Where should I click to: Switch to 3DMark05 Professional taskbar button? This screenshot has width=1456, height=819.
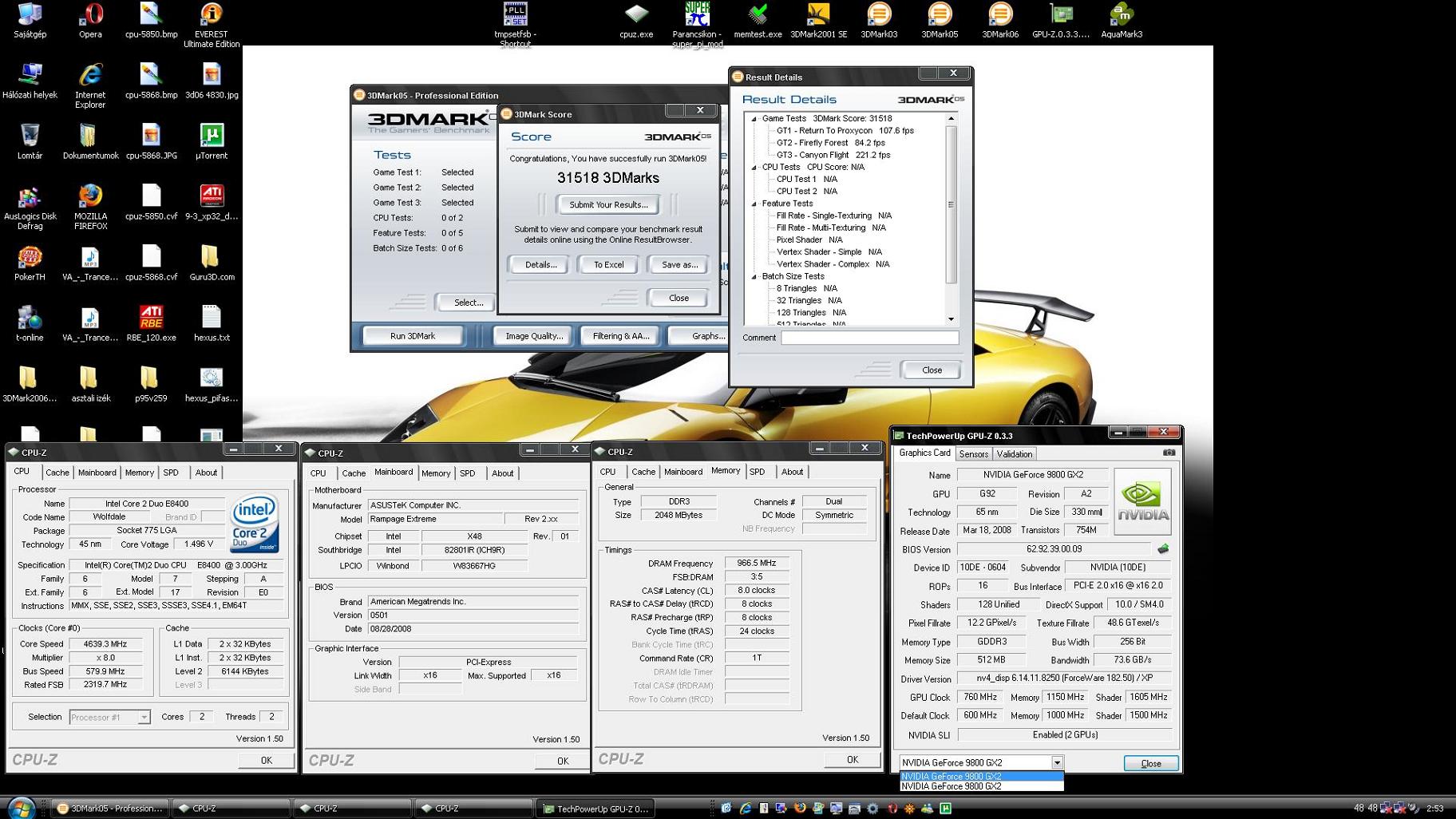tap(110, 808)
